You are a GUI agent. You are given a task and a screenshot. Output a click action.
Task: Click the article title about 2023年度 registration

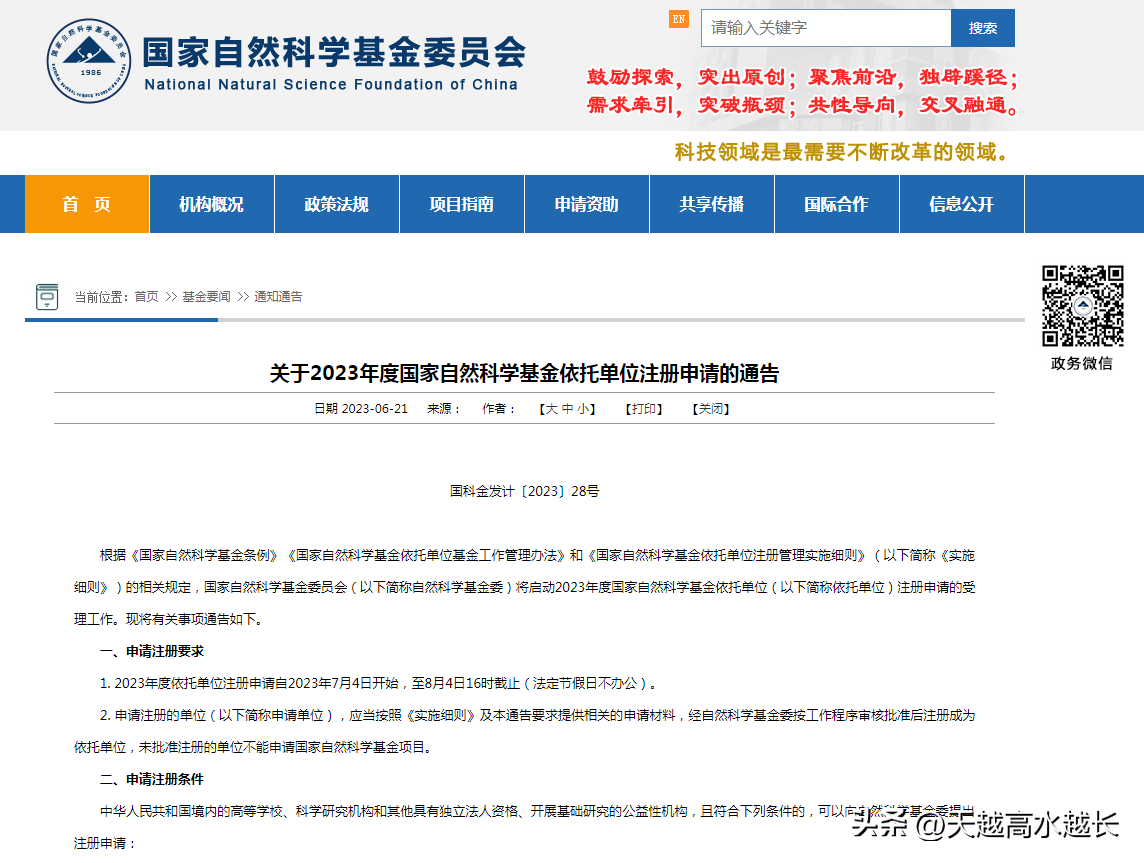[x=525, y=373]
